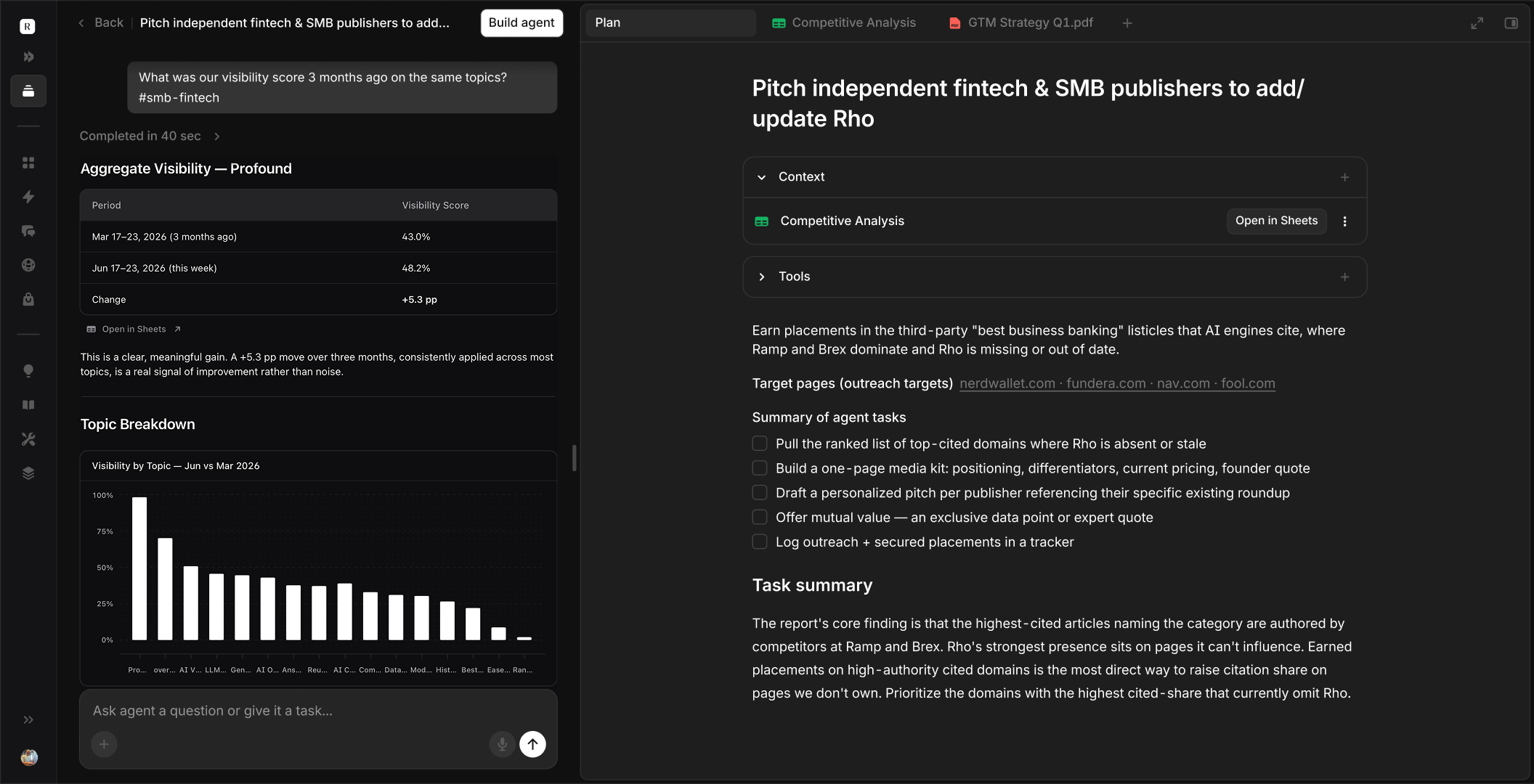The width and height of the screenshot is (1534, 784).
Task: Click the user avatar in the sidebar
Action: point(29,757)
